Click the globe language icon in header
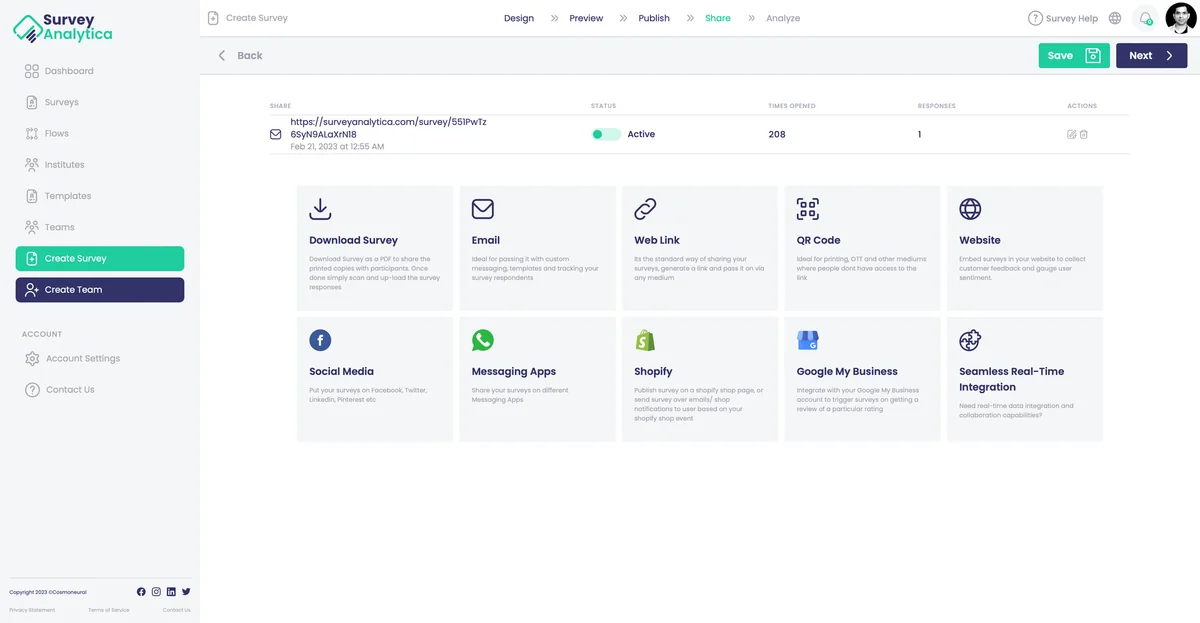The image size is (1200, 623). coord(1115,18)
